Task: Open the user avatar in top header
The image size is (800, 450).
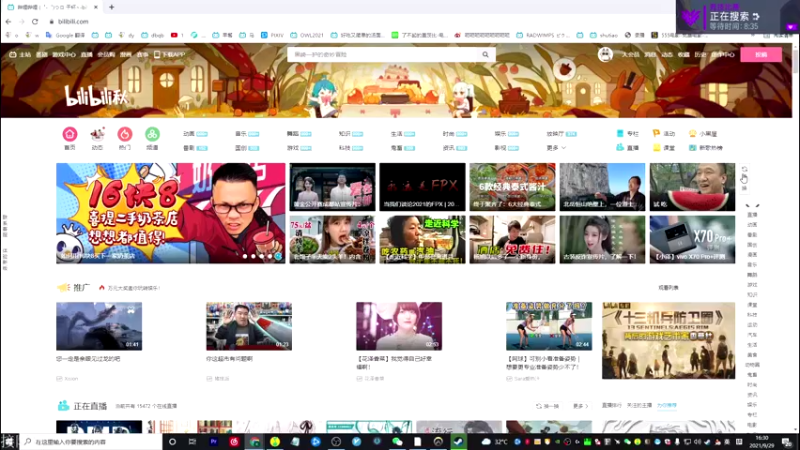Action: pyautogui.click(x=605, y=55)
